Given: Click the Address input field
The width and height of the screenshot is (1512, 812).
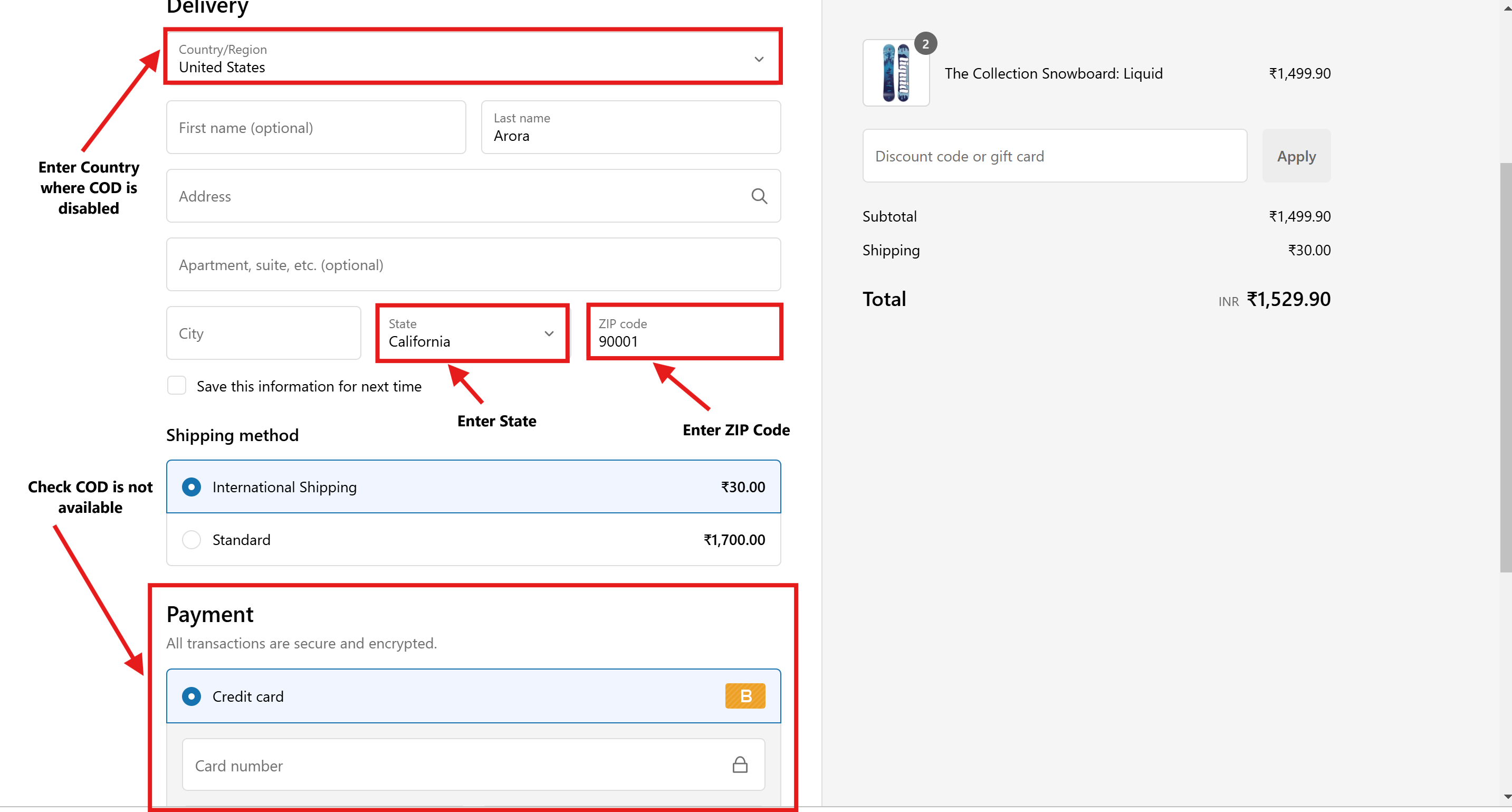Looking at the screenshot, I should 458,196.
